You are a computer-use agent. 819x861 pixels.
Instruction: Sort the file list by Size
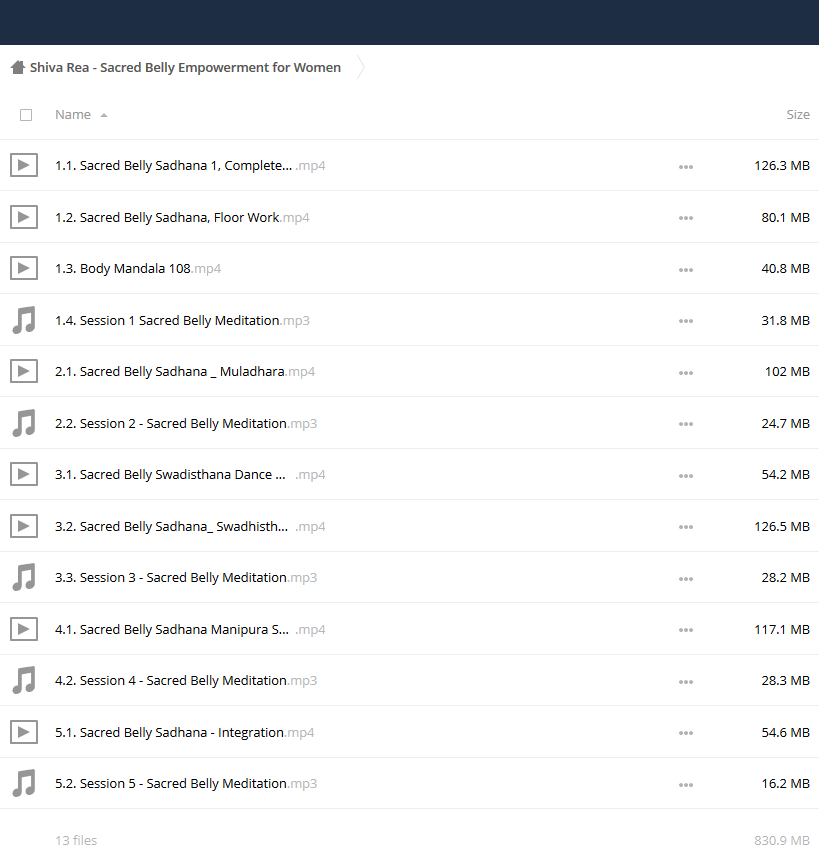(x=798, y=115)
